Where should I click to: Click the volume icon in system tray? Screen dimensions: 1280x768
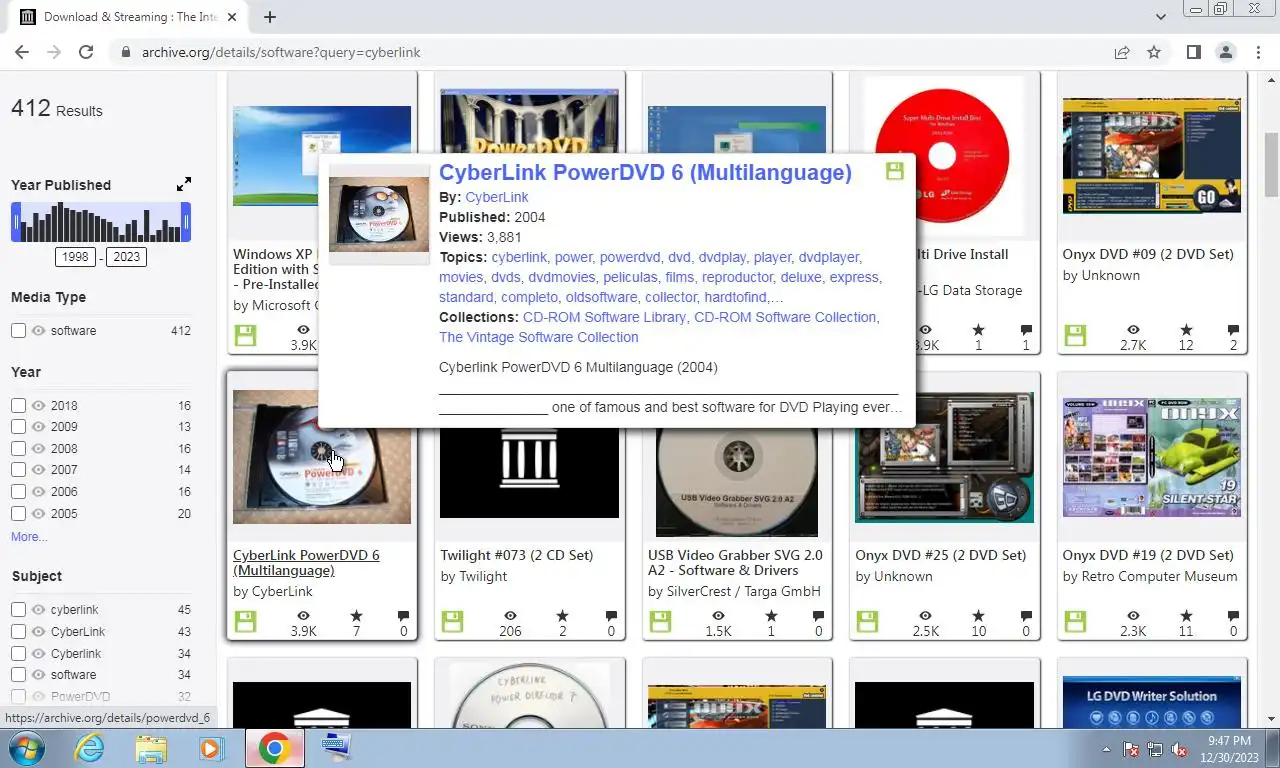(1179, 749)
